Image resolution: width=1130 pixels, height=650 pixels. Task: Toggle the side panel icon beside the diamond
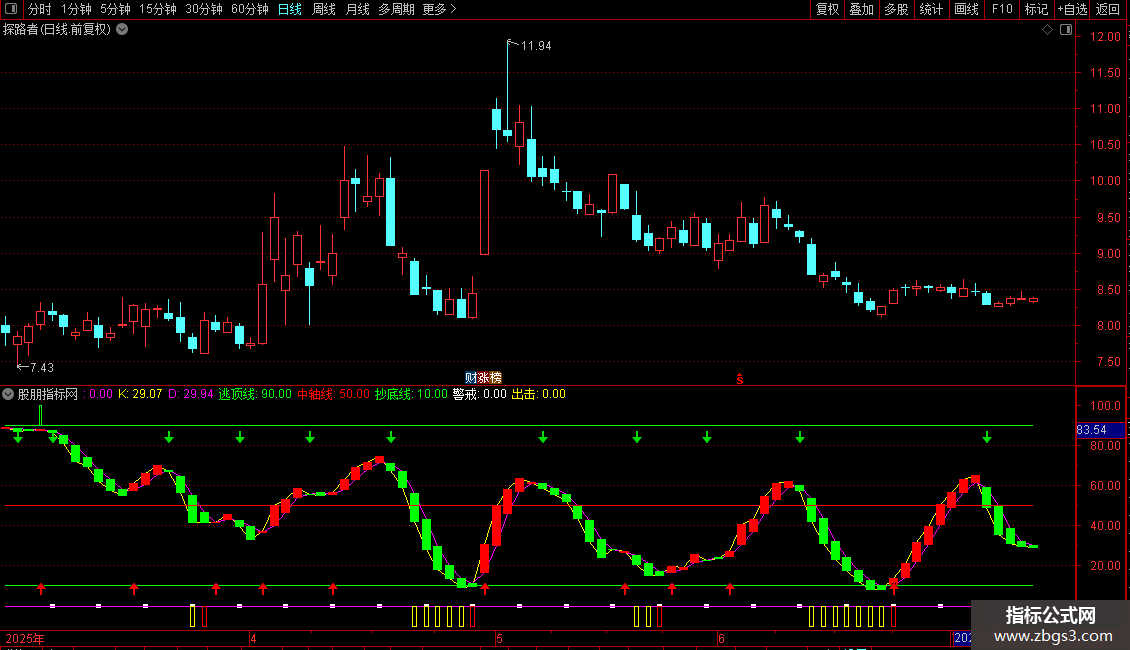click(1066, 30)
